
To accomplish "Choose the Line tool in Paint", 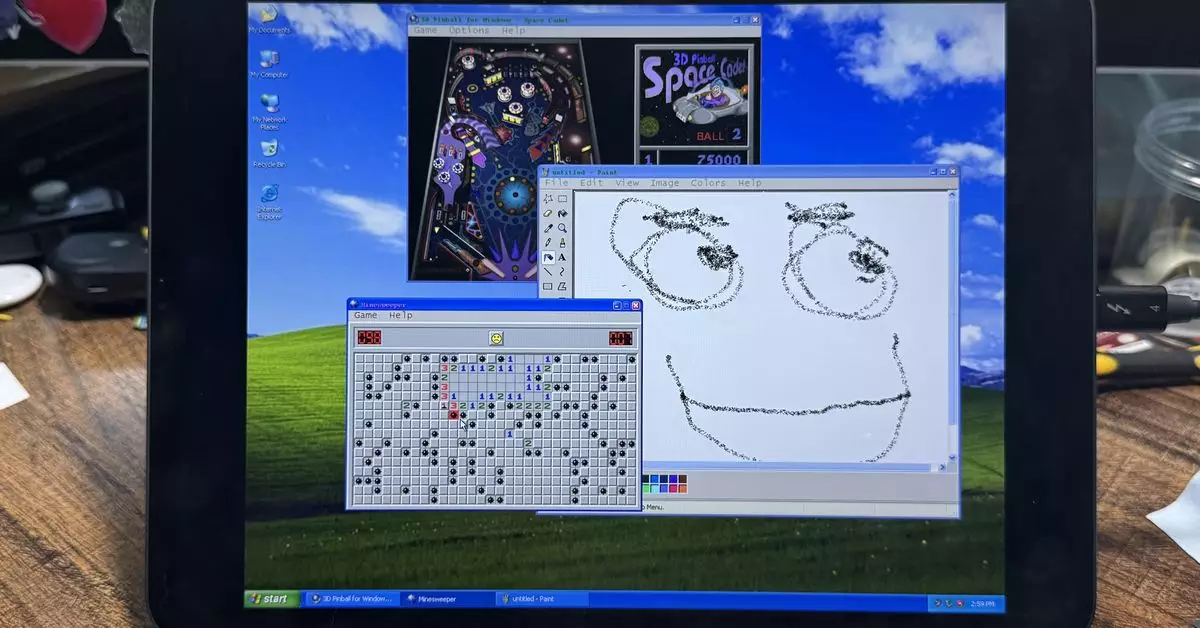I will (548, 272).
